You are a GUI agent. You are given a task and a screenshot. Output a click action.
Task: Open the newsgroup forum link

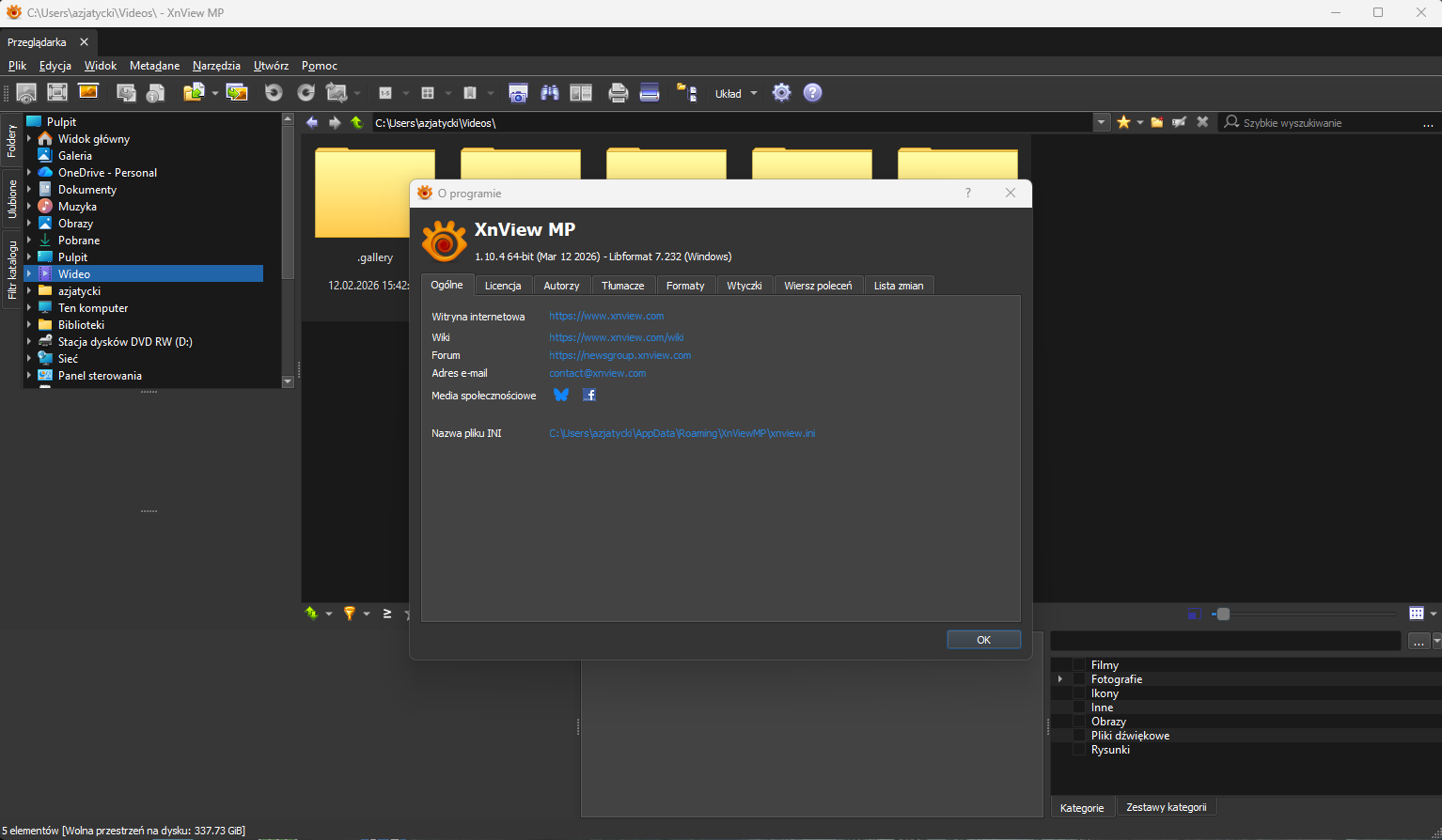(x=620, y=355)
